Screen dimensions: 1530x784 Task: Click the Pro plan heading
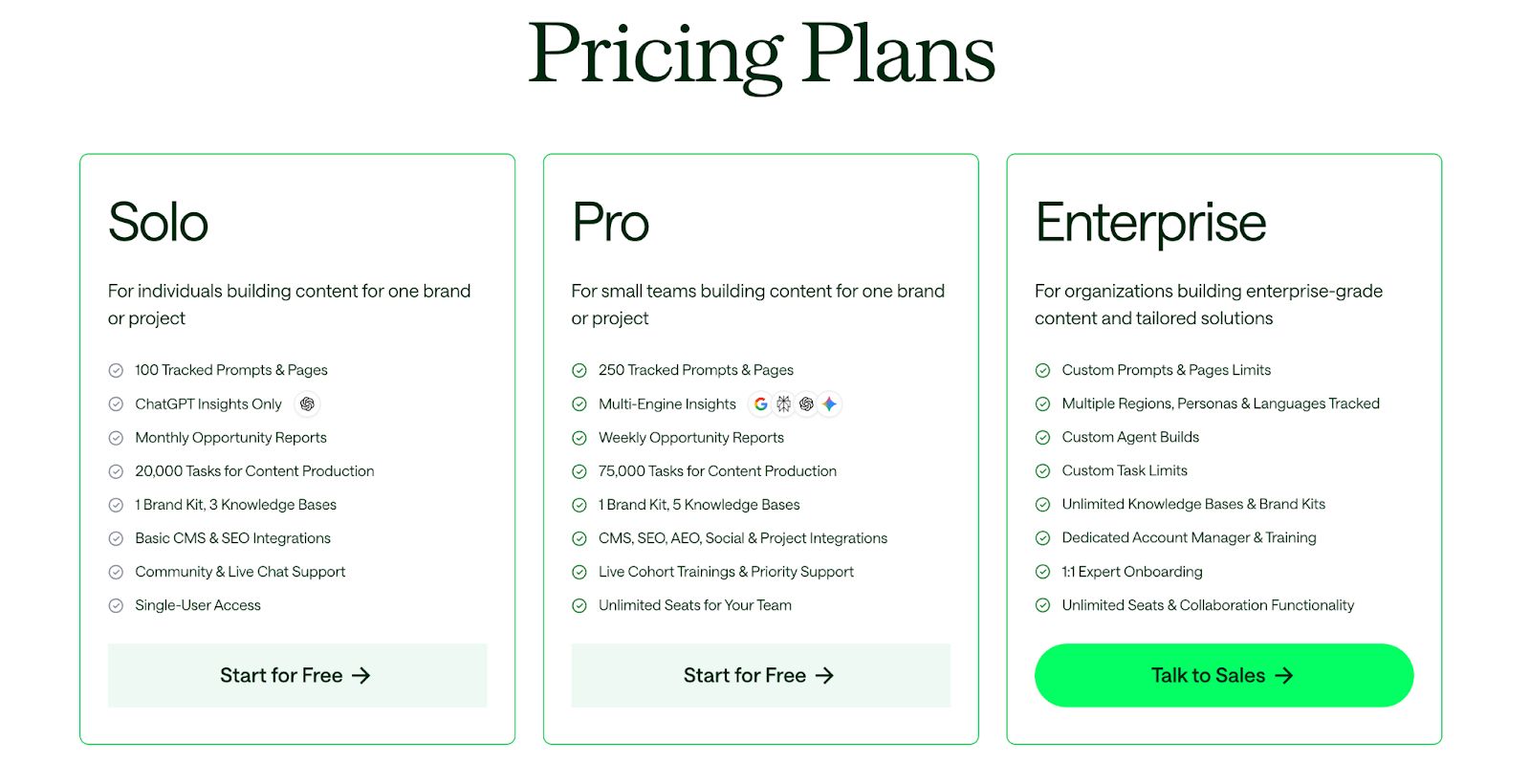click(x=609, y=222)
